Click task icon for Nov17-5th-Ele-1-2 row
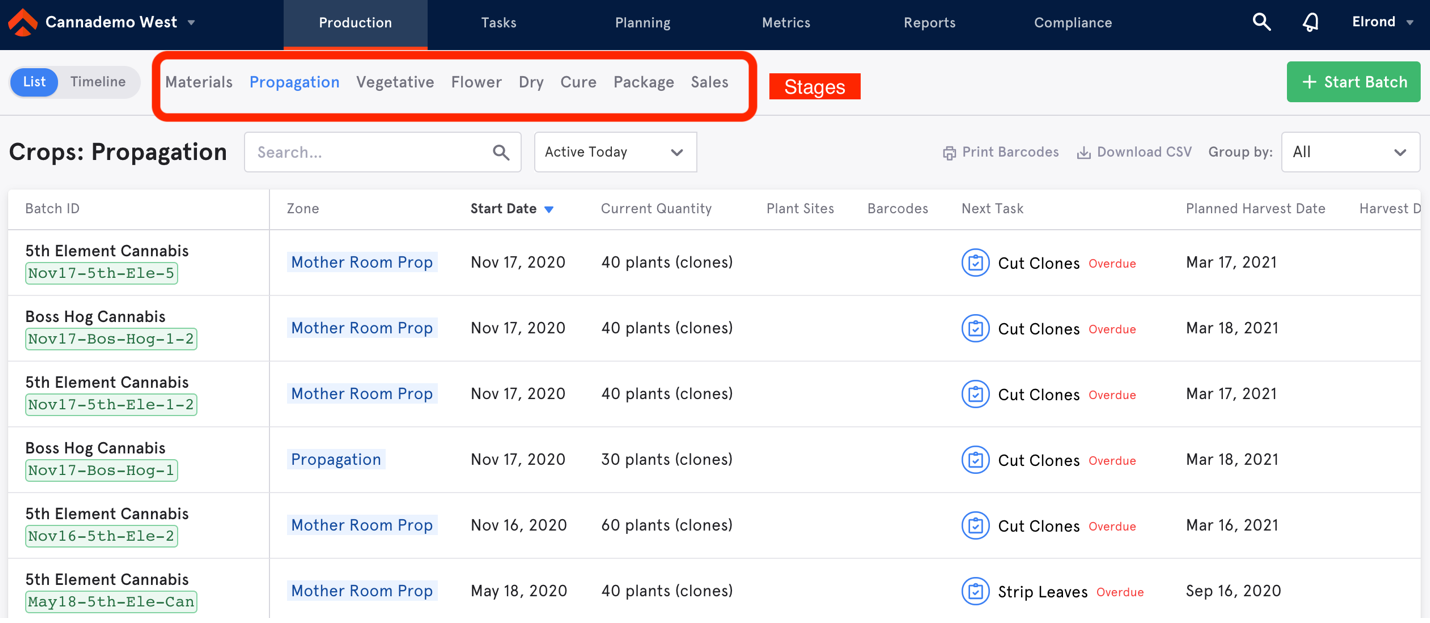 pos(975,394)
